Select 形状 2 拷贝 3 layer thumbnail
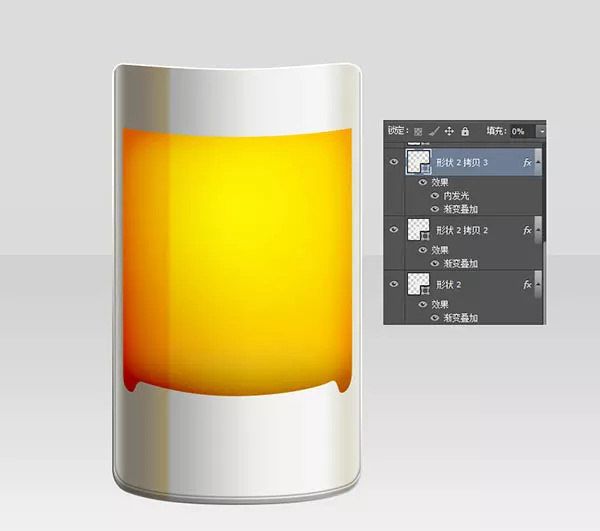This screenshot has height=531, width=600. (x=419, y=162)
